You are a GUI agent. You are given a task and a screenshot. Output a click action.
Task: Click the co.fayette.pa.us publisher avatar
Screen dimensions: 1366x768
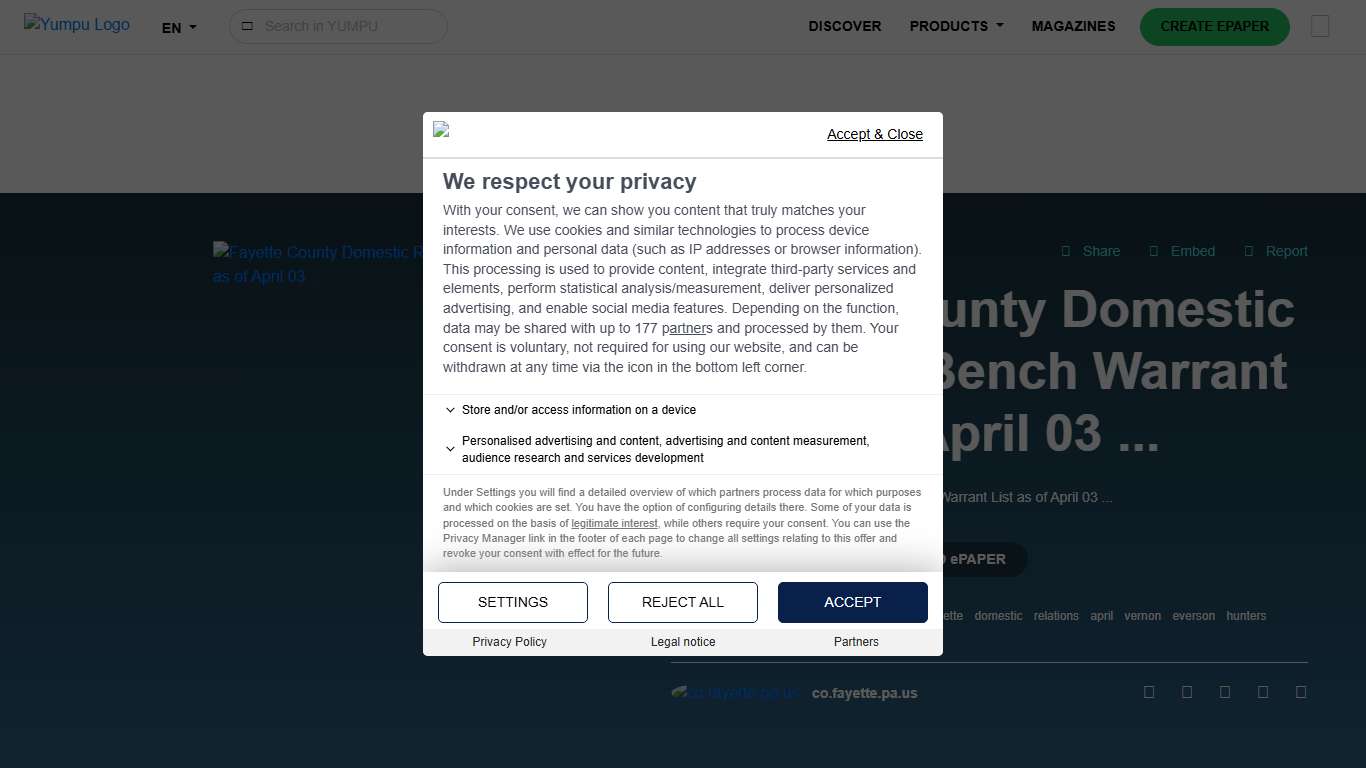[734, 693]
